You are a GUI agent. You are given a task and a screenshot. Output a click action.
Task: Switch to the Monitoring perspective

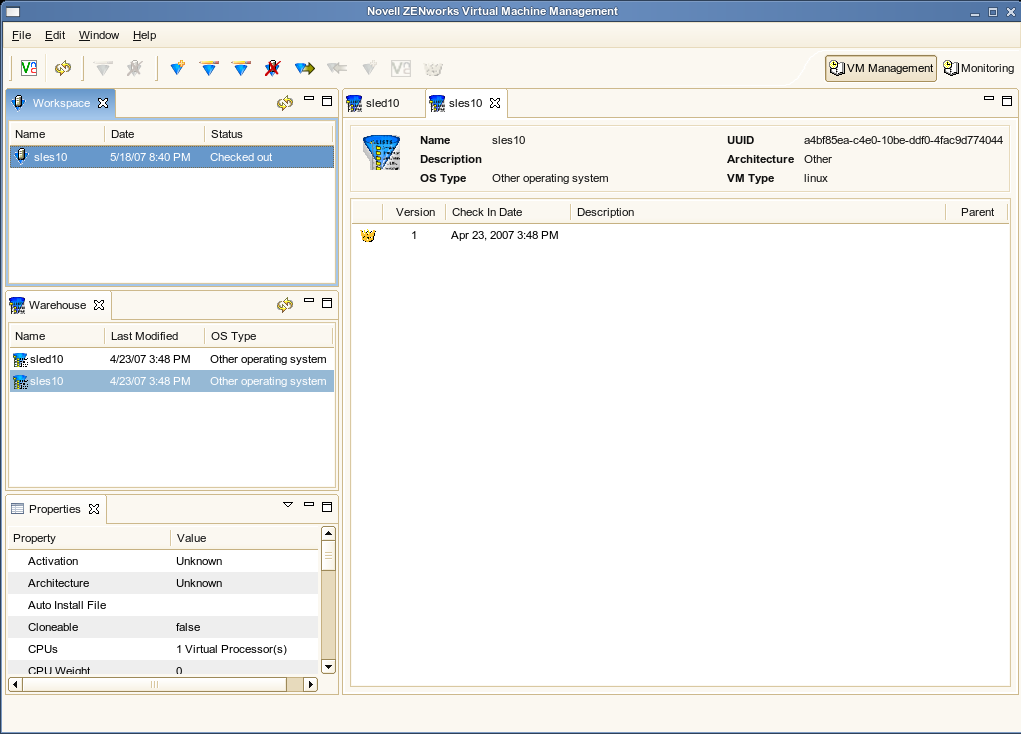[979, 68]
